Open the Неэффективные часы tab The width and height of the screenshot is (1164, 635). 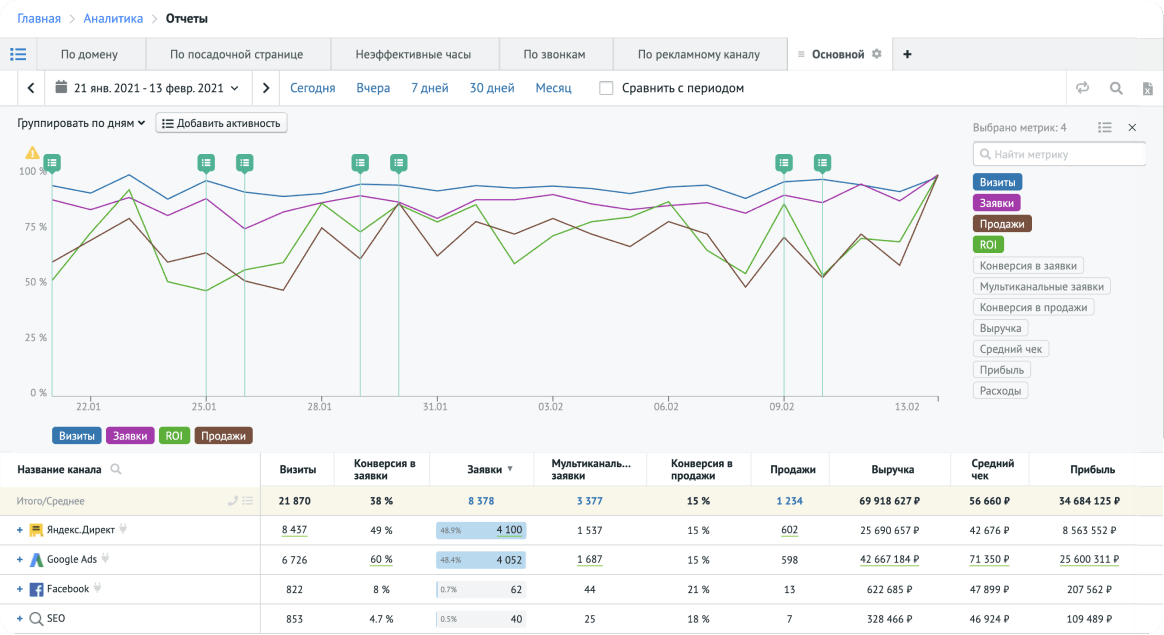(413, 54)
